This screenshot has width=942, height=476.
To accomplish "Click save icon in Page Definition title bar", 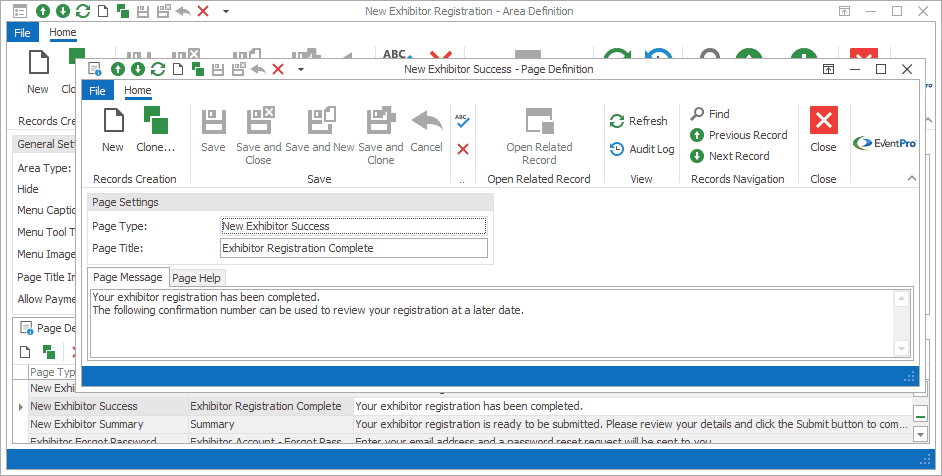I will (218, 69).
